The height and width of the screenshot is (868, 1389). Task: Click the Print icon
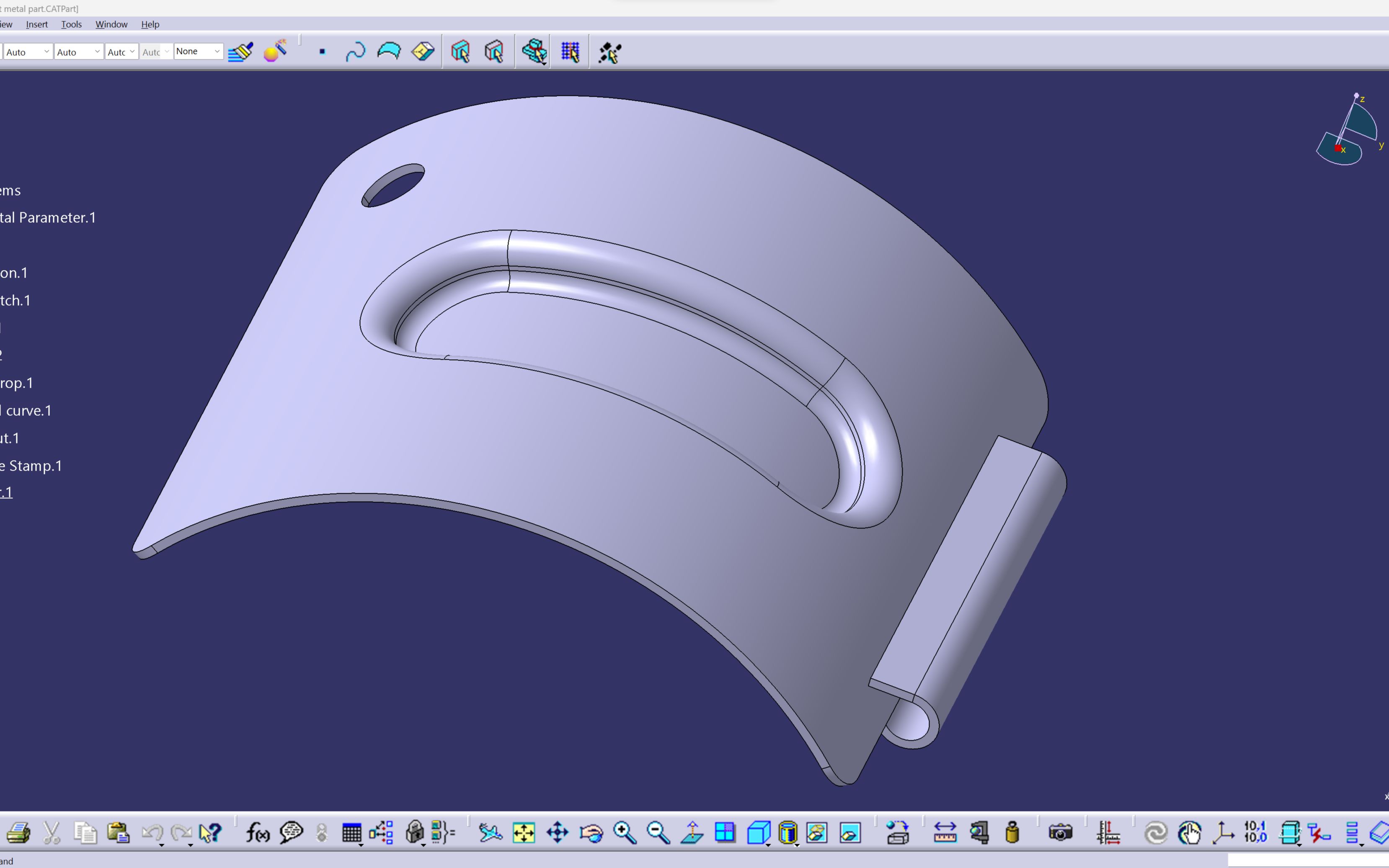(18, 832)
